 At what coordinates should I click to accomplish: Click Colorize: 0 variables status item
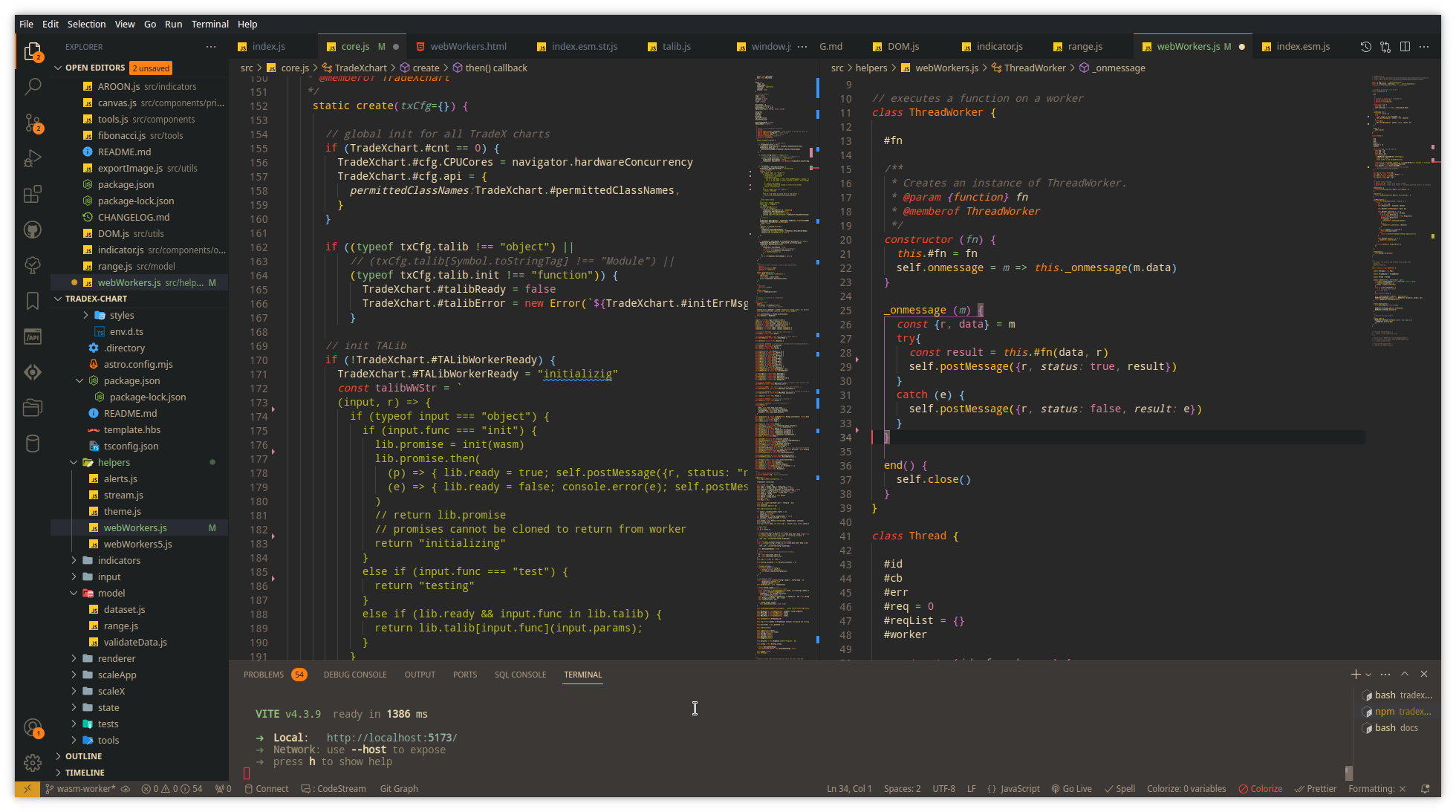click(x=1186, y=789)
